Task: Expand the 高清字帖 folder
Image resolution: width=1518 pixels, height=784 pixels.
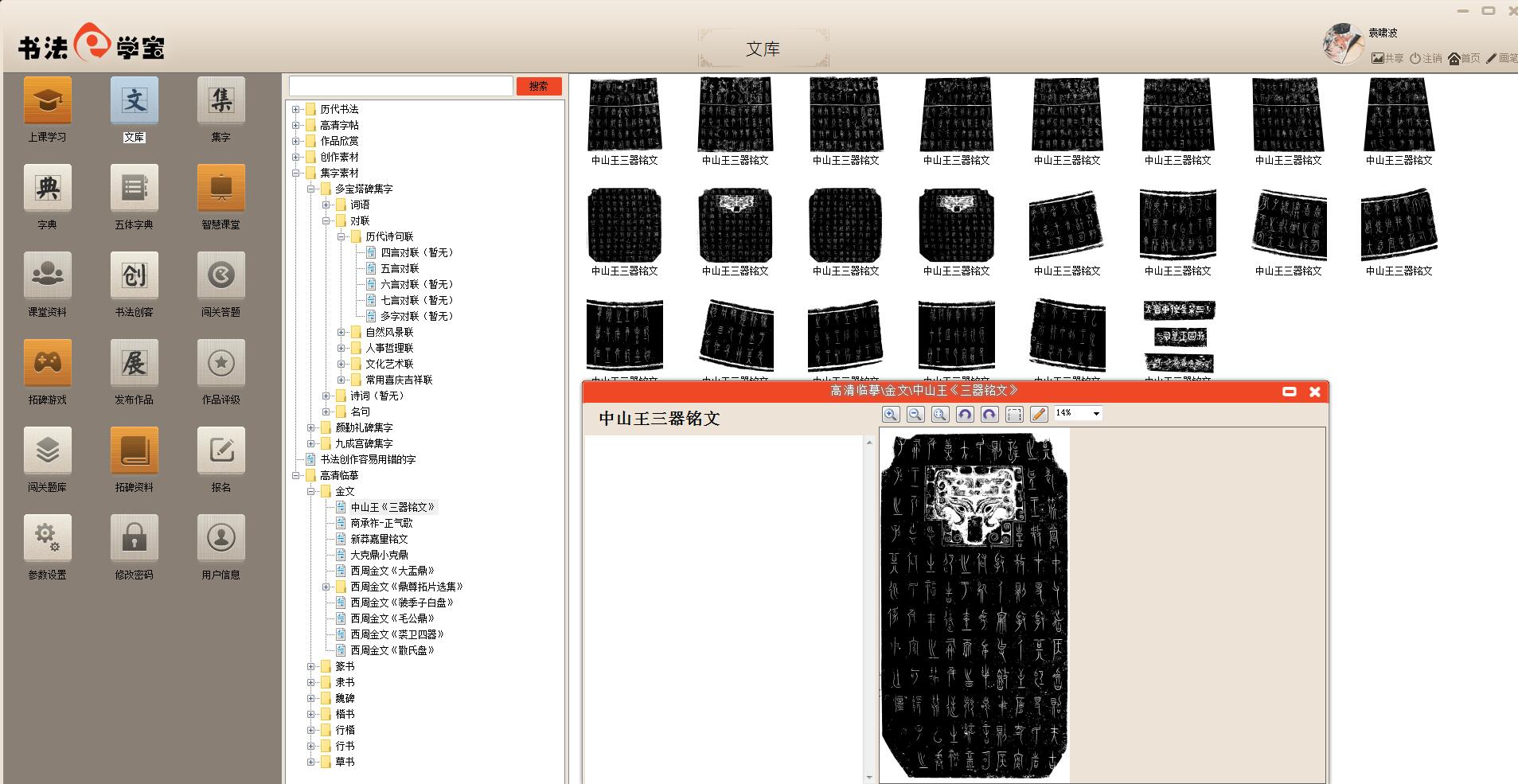Action: point(296,125)
